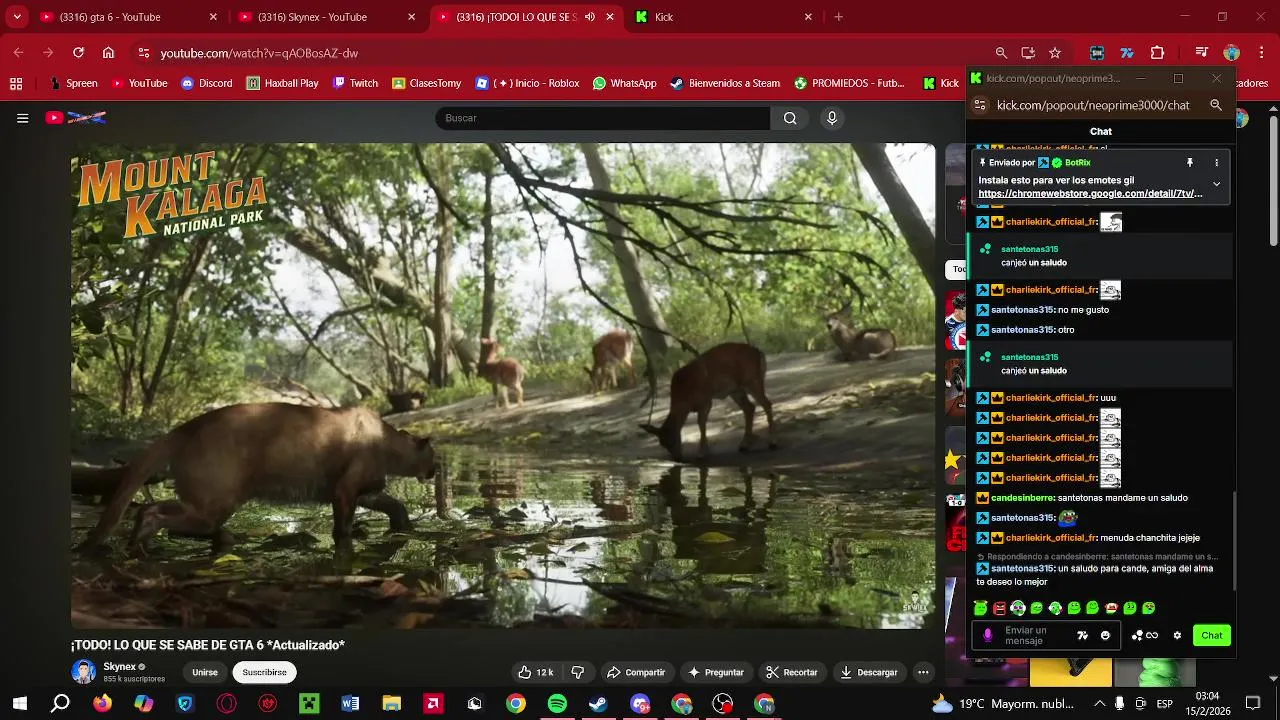The width and height of the screenshot is (1280, 720).
Task: Install app icon in address bar
Action: (x=1028, y=53)
